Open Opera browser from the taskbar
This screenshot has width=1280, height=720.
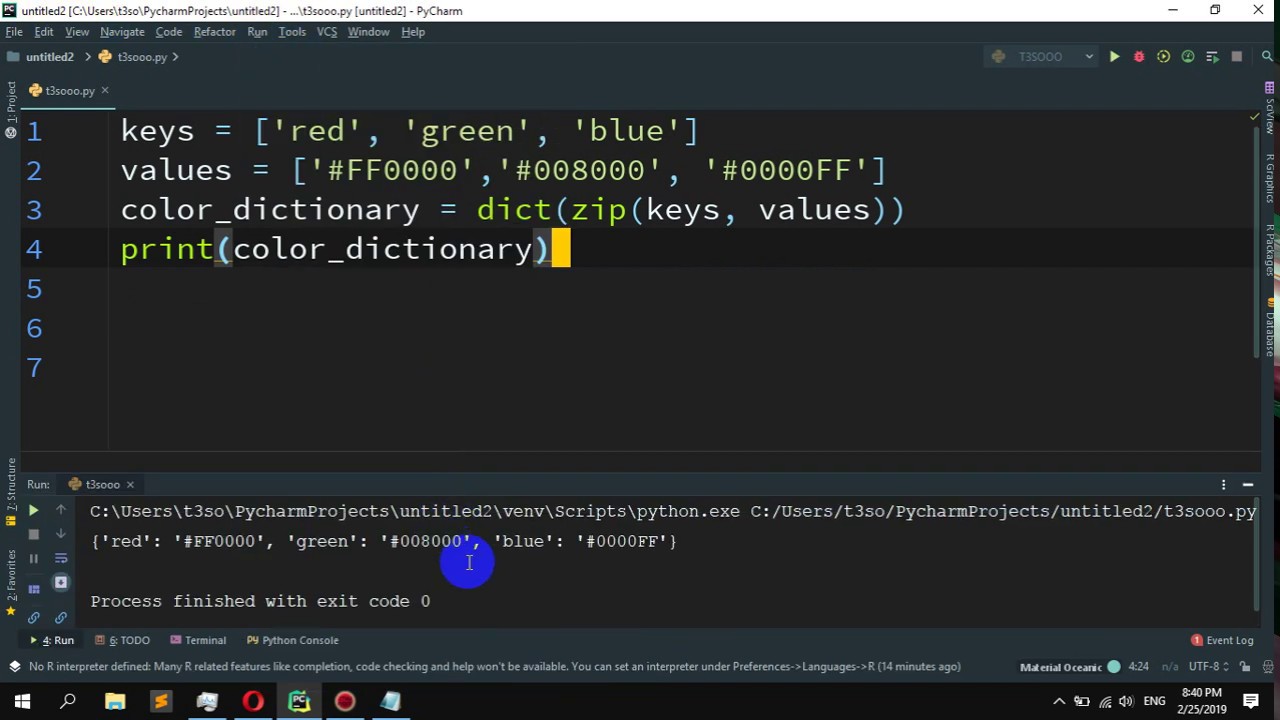[253, 702]
